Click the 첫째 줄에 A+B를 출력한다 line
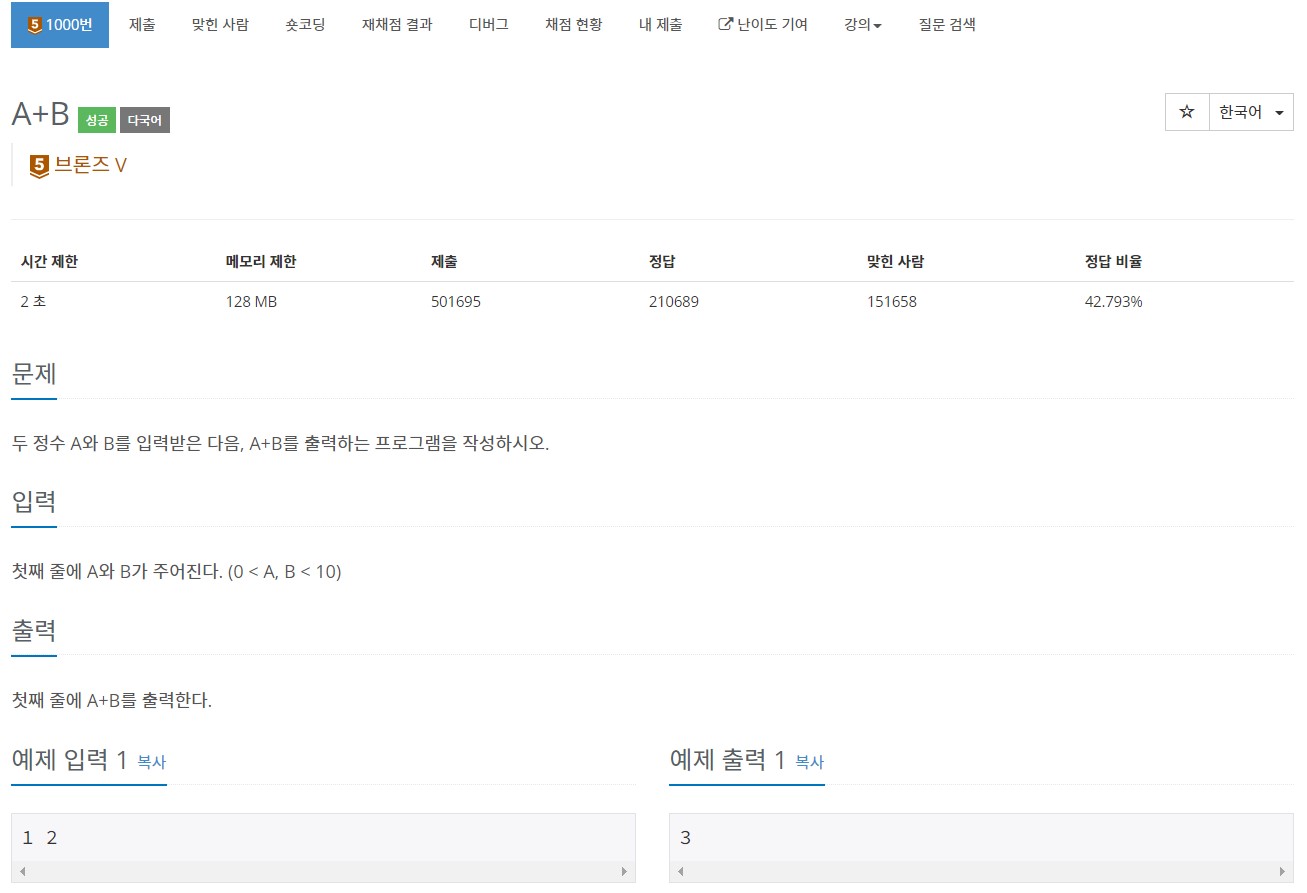1307x893 pixels. coord(111,700)
